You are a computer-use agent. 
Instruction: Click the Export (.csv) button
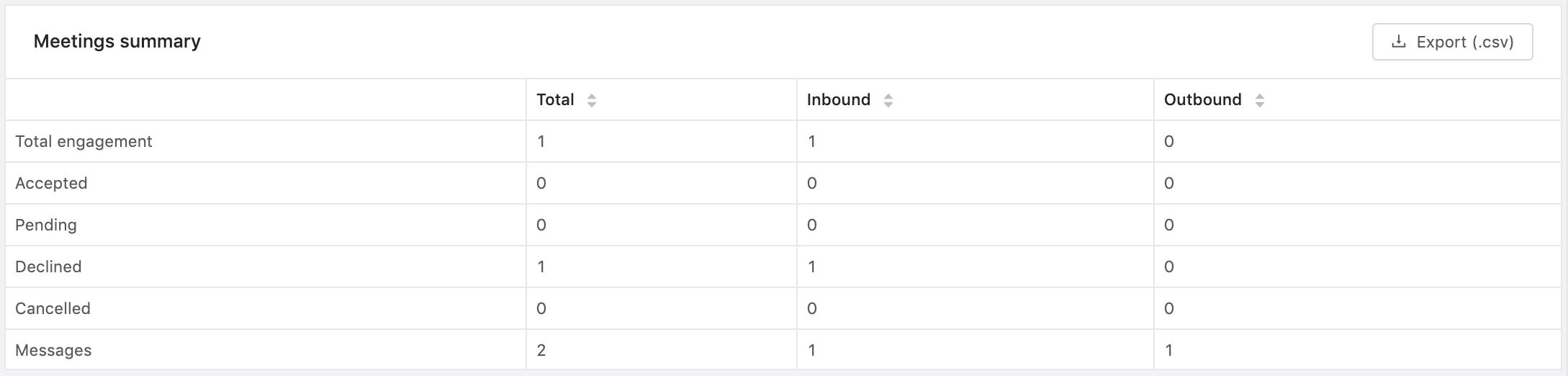coord(1452,42)
